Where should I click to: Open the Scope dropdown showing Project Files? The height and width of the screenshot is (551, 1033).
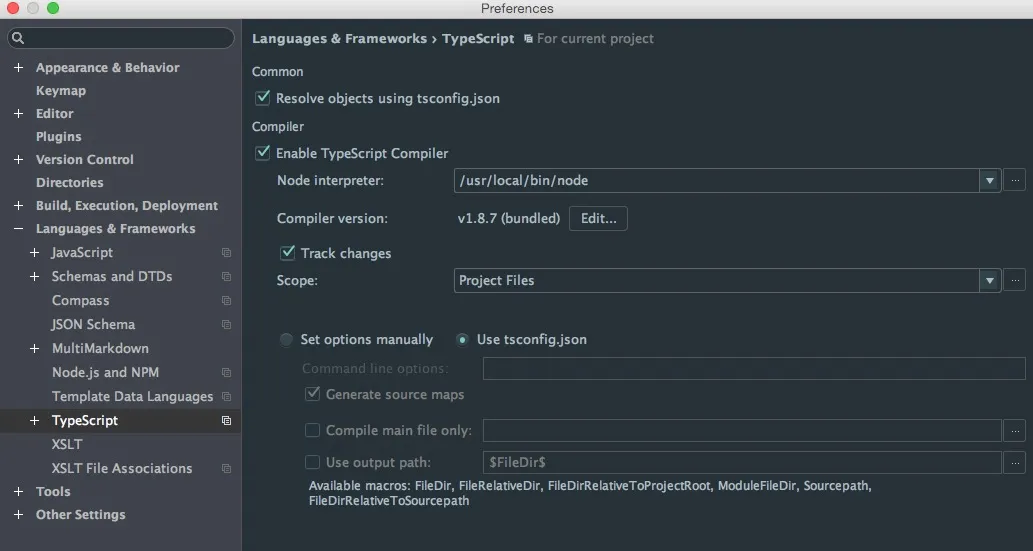989,281
